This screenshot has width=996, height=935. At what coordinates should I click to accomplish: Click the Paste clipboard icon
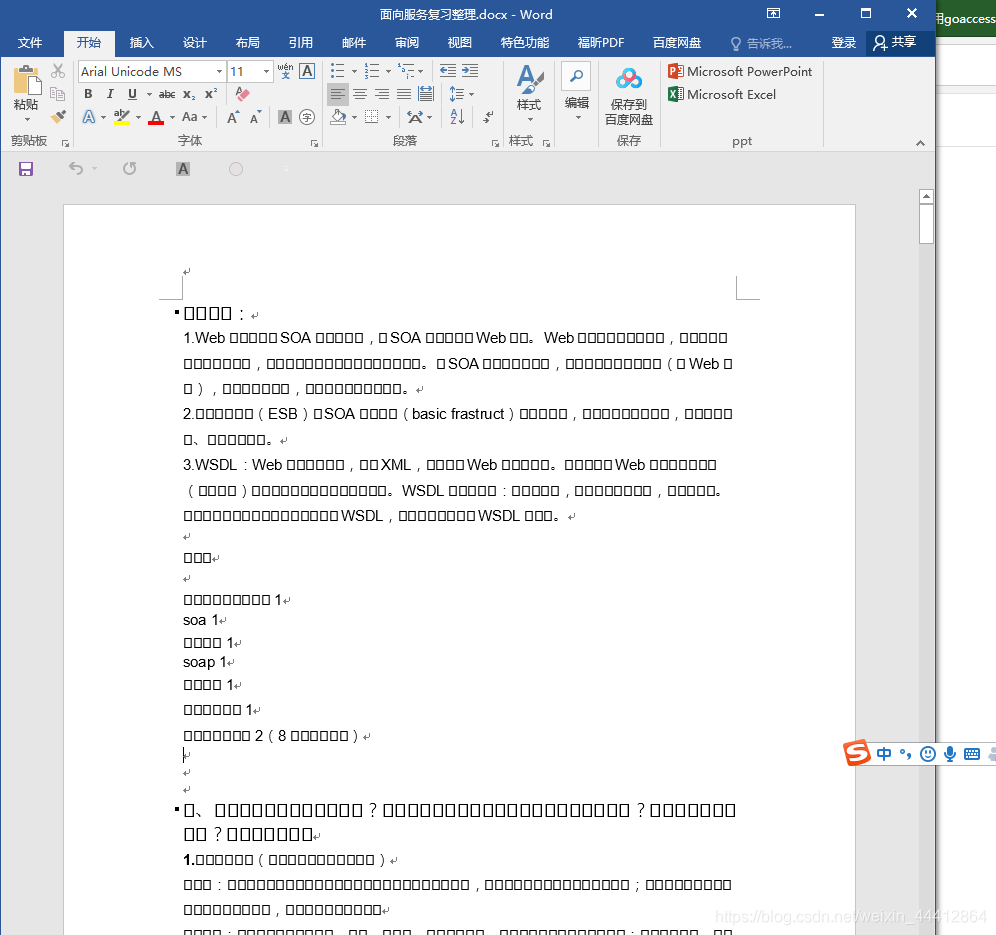(26, 80)
